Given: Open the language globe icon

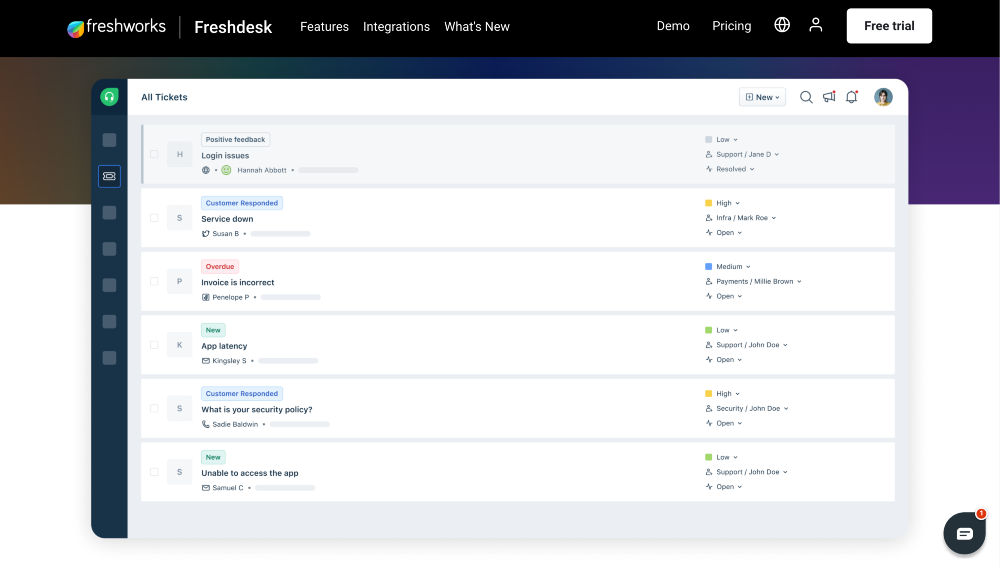Looking at the screenshot, I should point(782,25).
